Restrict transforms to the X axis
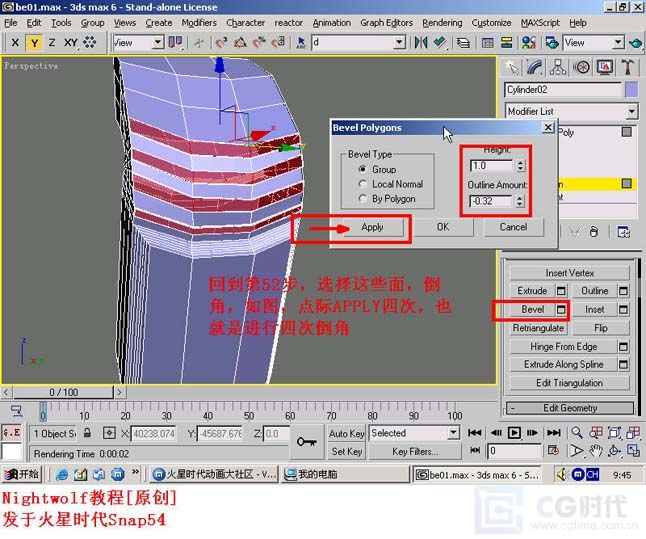646x539 pixels. click(15, 42)
